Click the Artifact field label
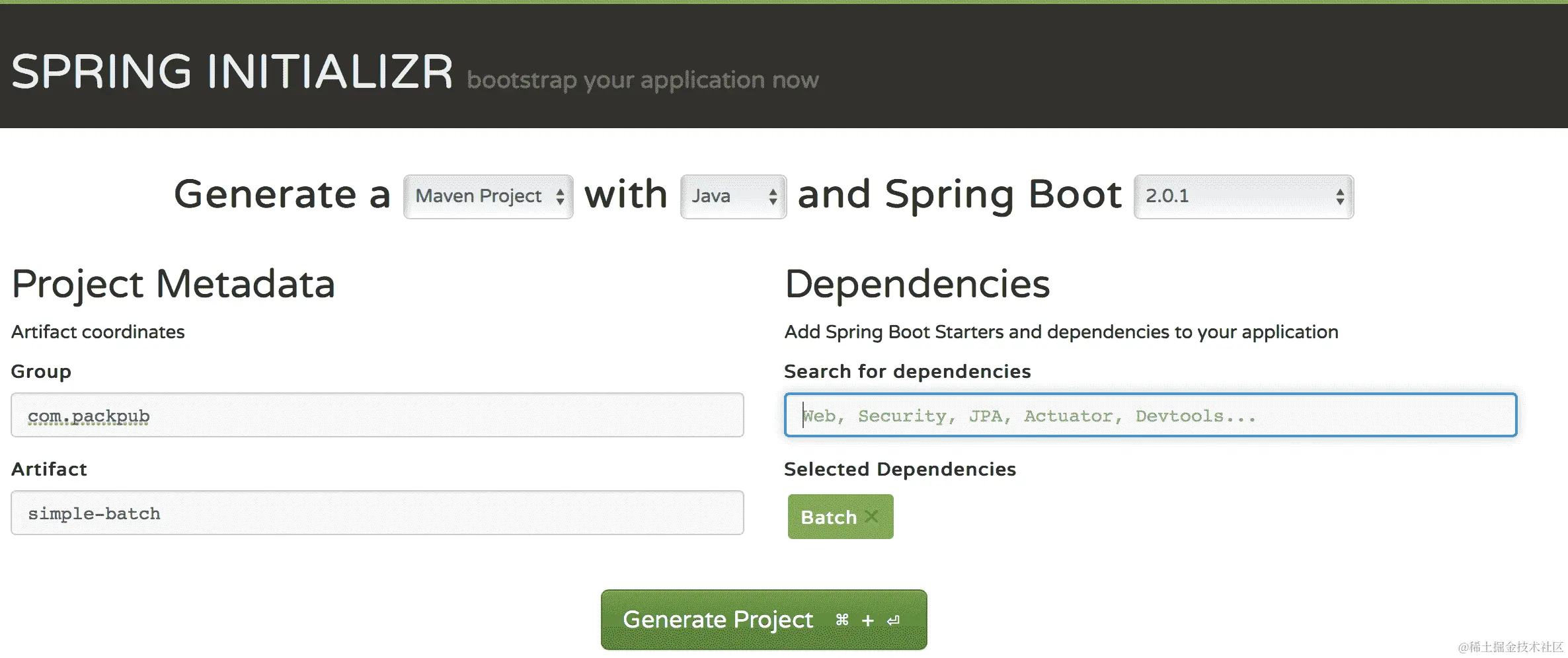Screen dimensions: 1568x658 [x=49, y=469]
